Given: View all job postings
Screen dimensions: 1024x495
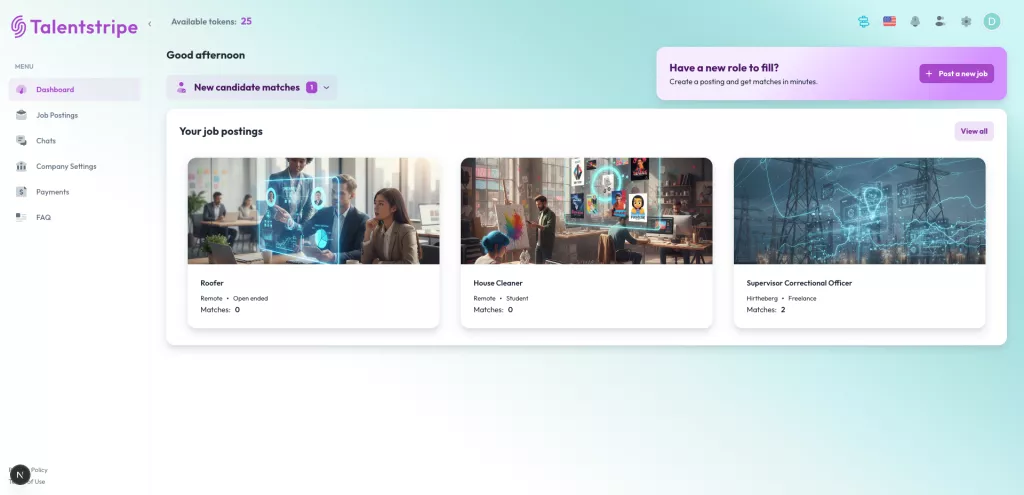Looking at the screenshot, I should tap(974, 131).
